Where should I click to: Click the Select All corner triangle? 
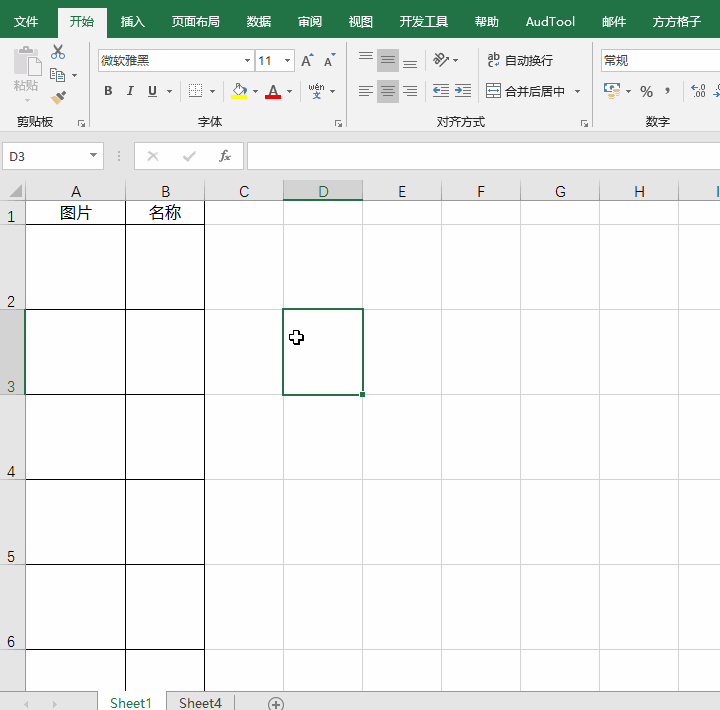(x=15, y=191)
